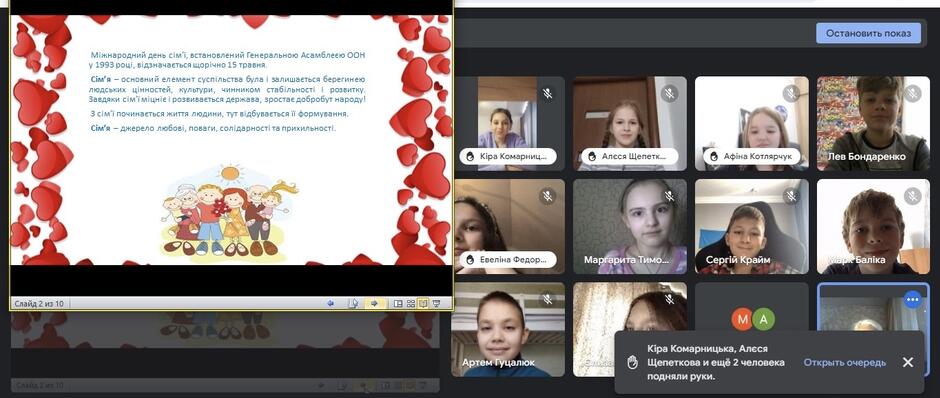Click the muted mic icon on Сергій Крайм's tile
The image size is (940, 398).
click(x=791, y=196)
